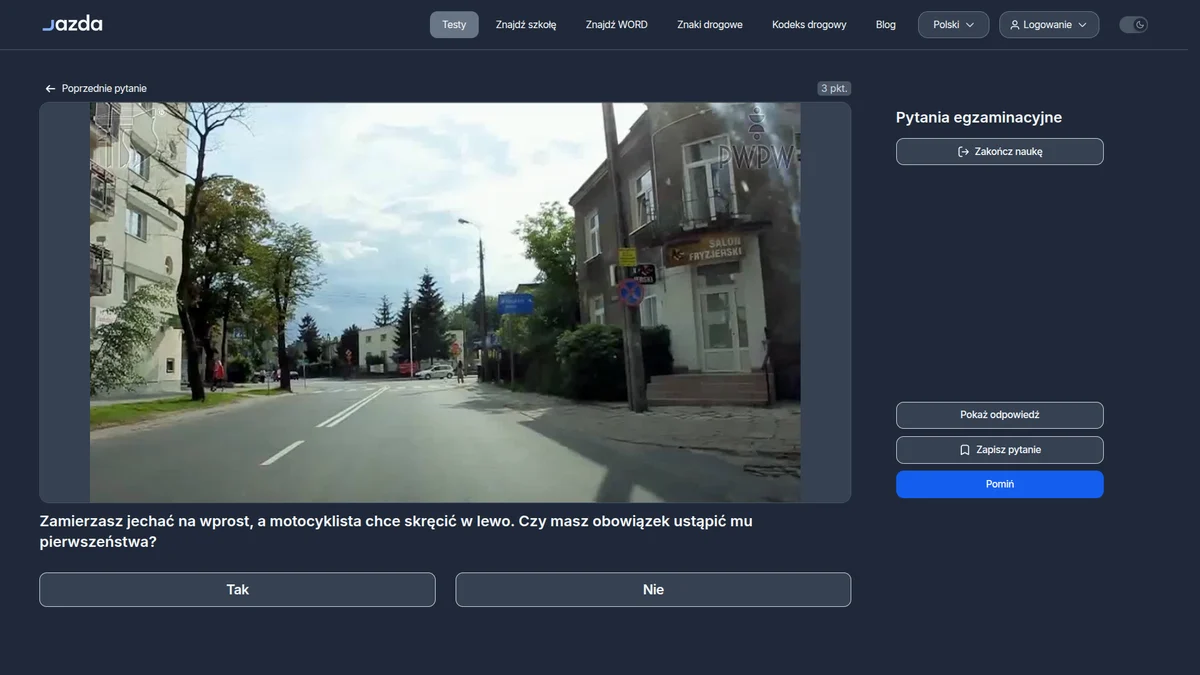Click the question text about motocyklista
Screen dimensions: 1200x675
point(396,532)
